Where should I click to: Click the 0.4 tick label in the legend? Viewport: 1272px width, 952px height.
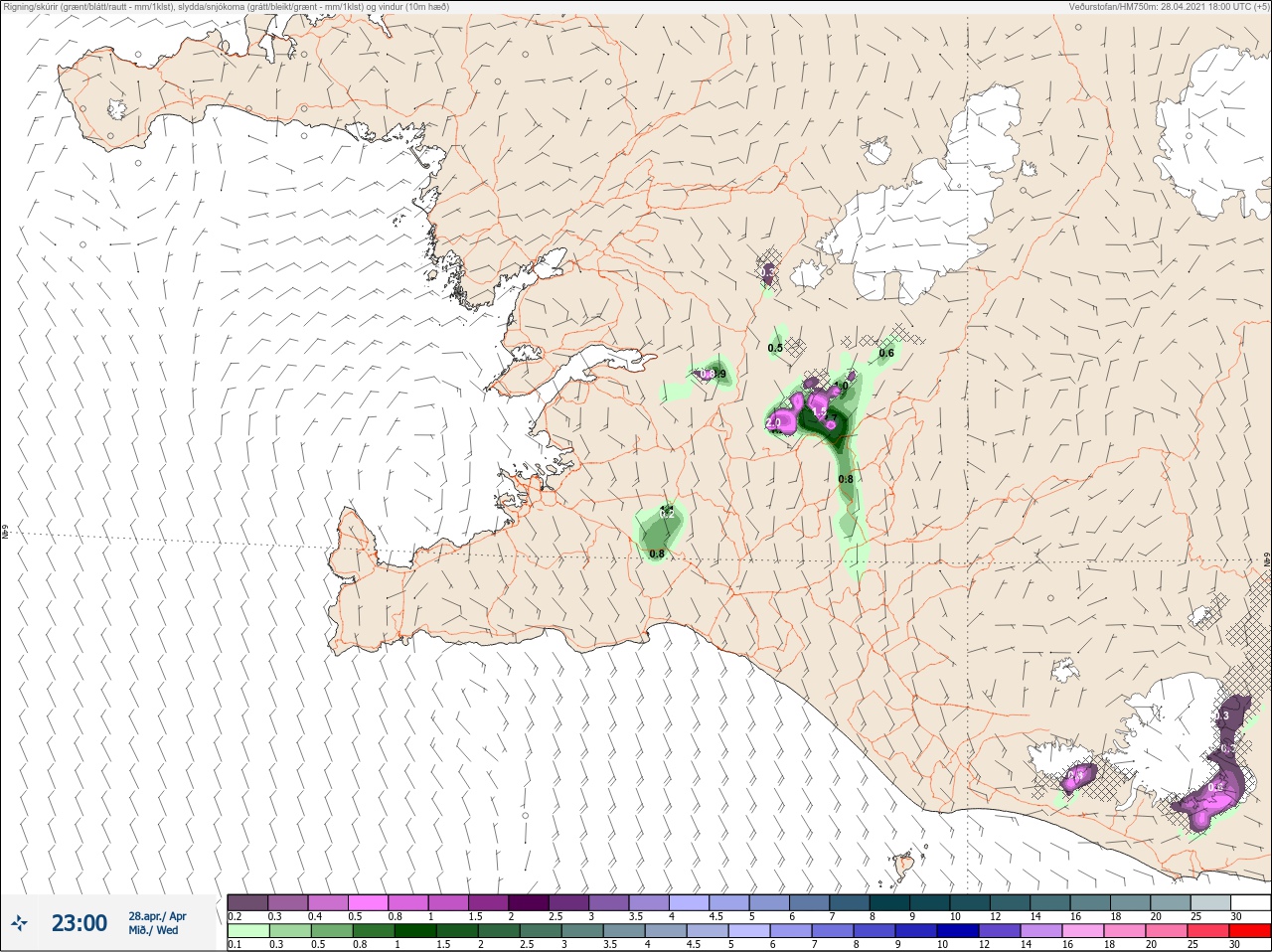(x=315, y=916)
